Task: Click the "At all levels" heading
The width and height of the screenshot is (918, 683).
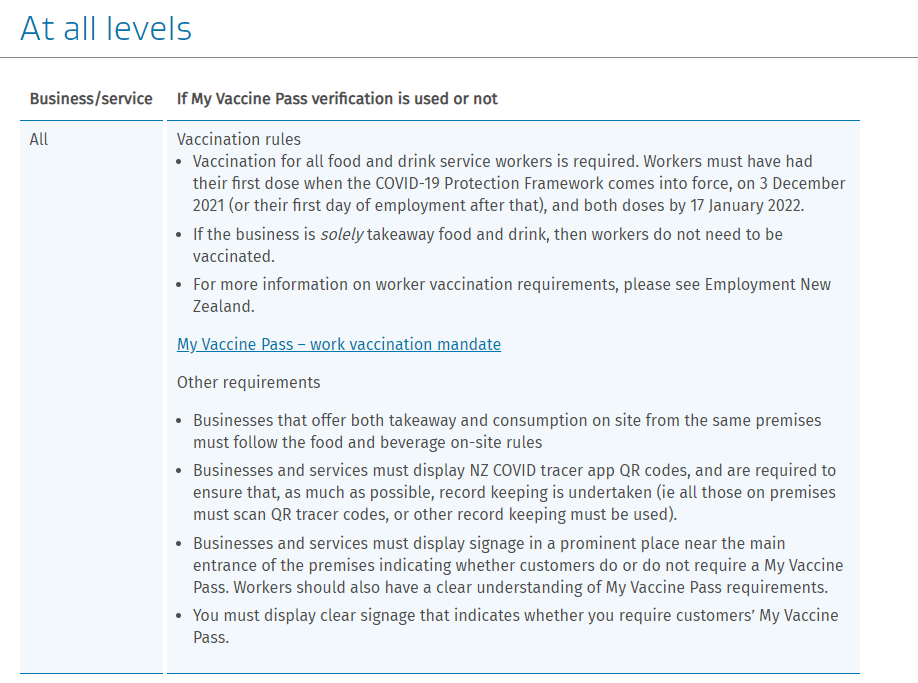Action: 106,28
